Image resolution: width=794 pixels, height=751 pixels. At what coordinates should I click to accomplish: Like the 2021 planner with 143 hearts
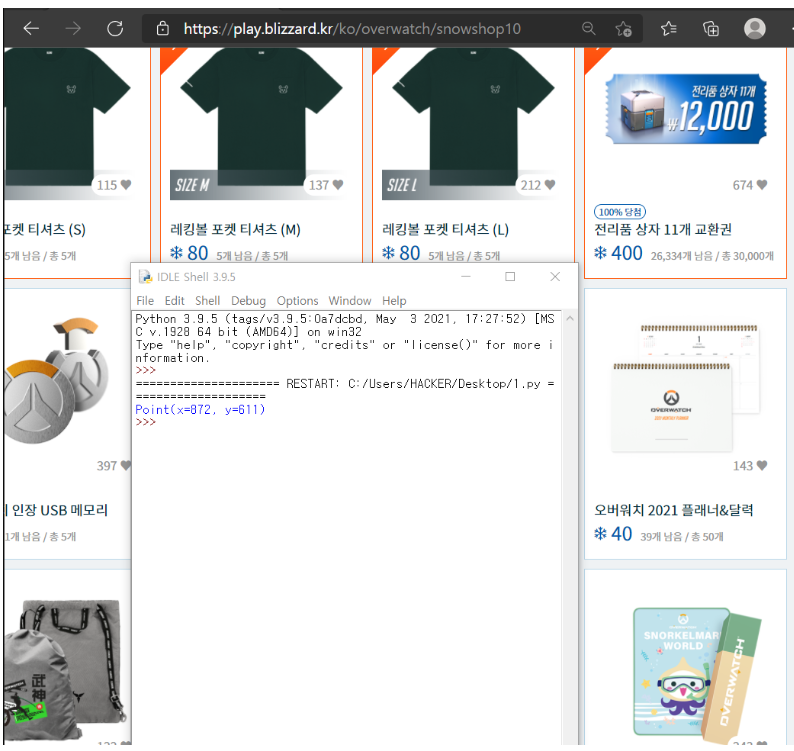click(762, 465)
